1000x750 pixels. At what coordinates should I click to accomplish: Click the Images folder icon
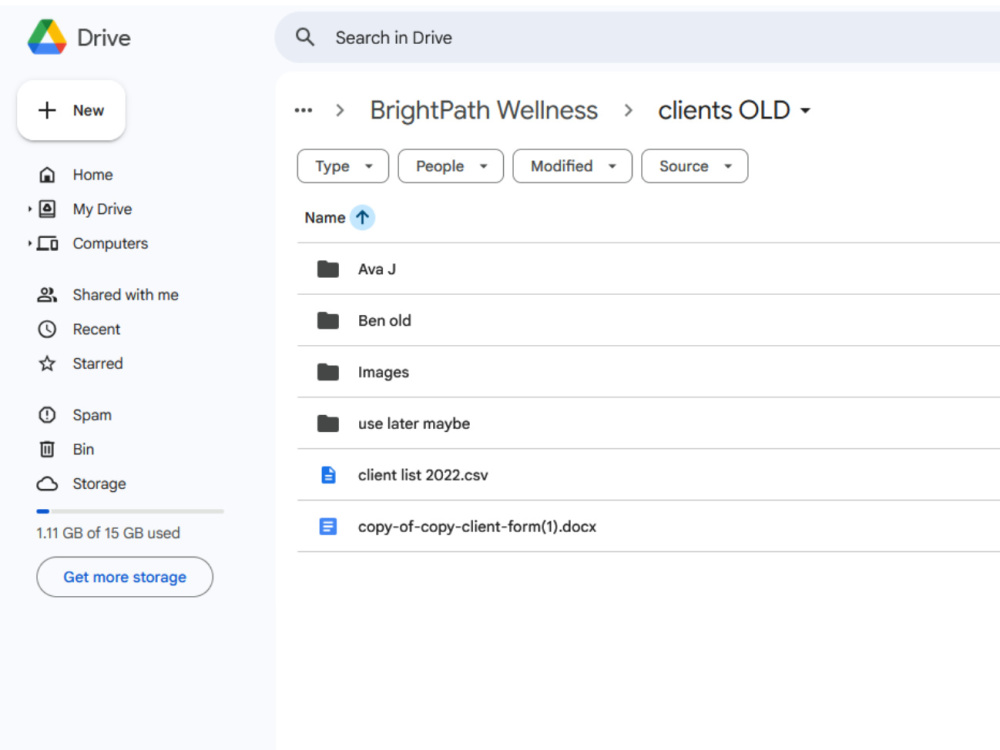(x=328, y=372)
